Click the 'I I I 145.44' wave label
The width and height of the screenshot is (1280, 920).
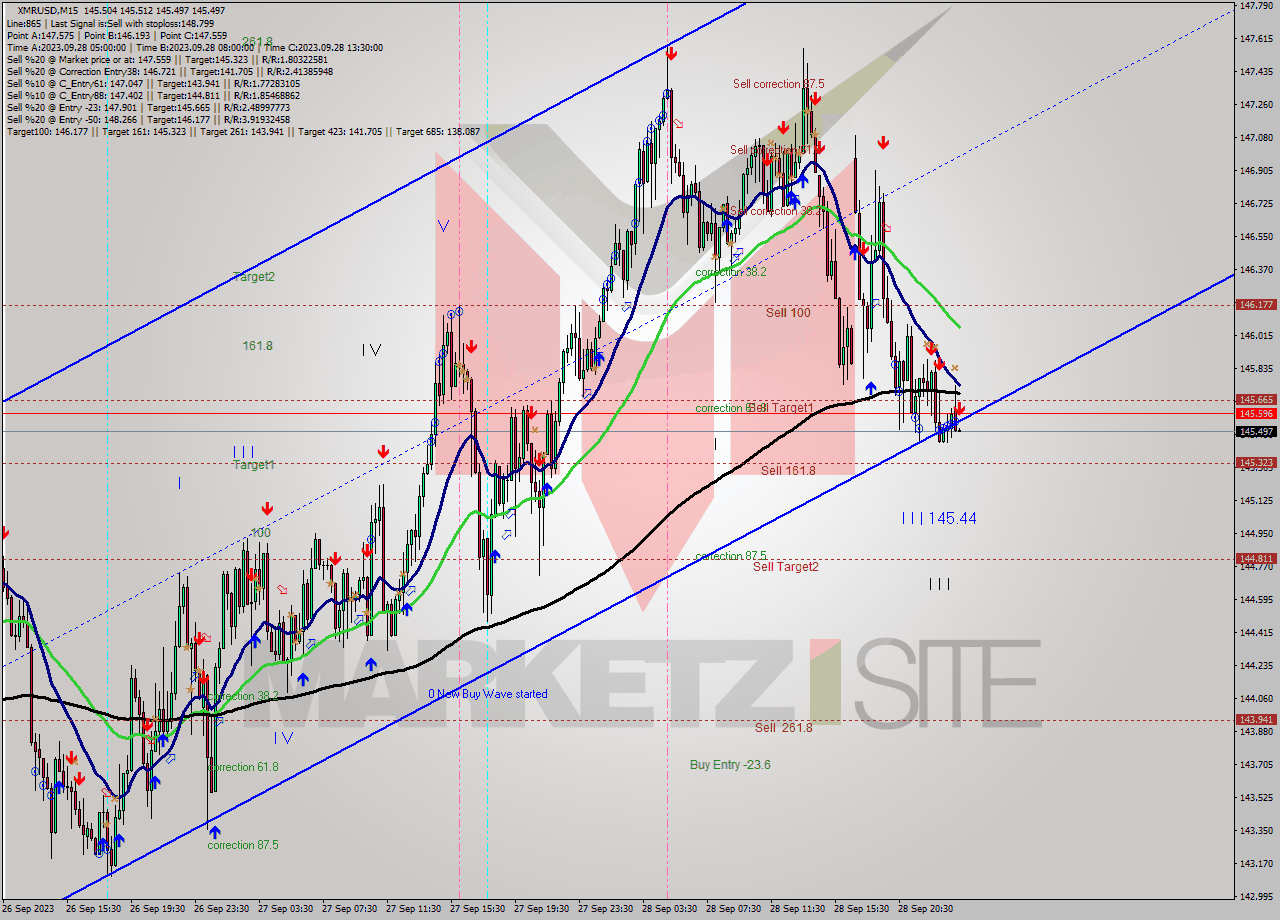939,518
